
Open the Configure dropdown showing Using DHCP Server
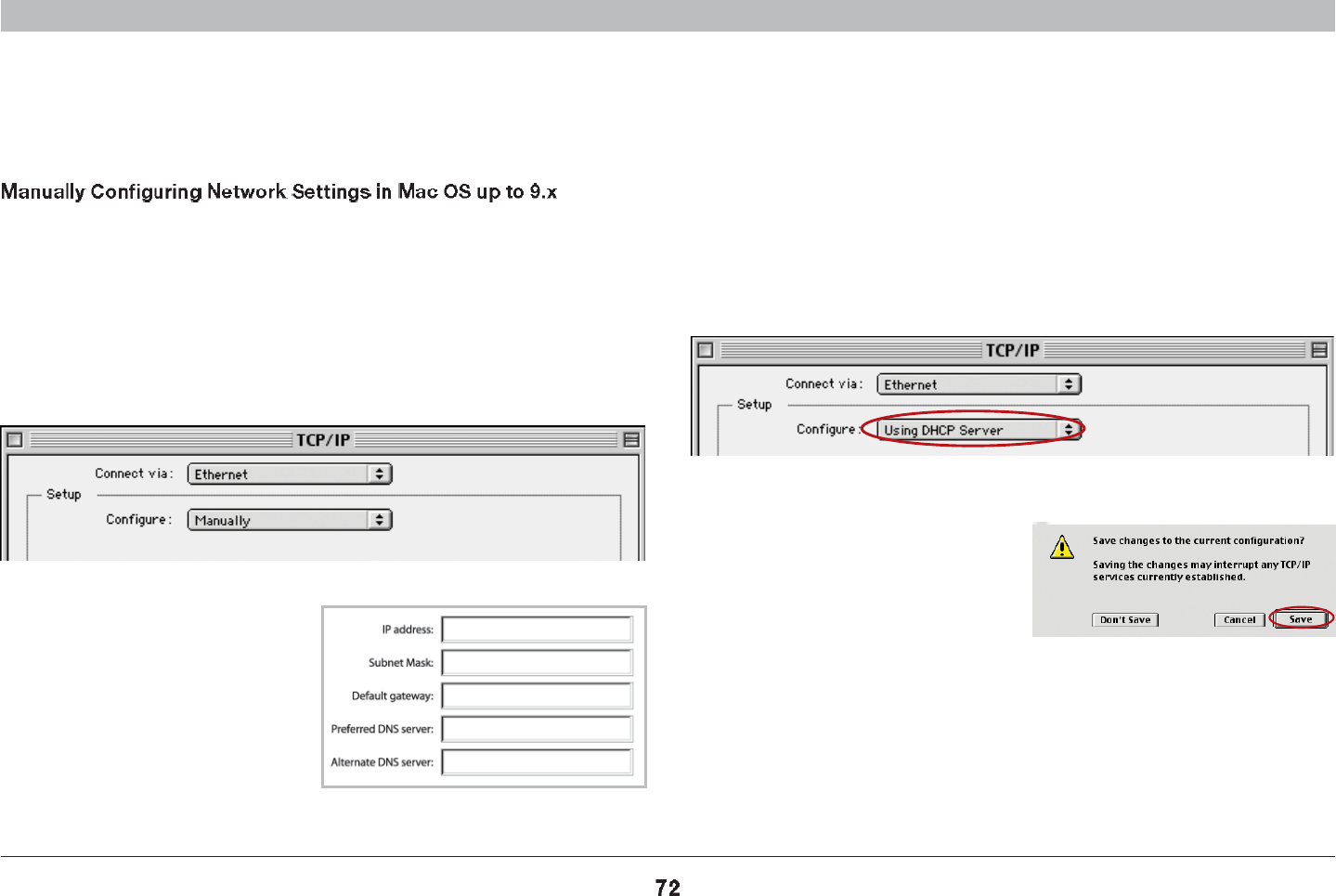pyautogui.click(x=979, y=430)
